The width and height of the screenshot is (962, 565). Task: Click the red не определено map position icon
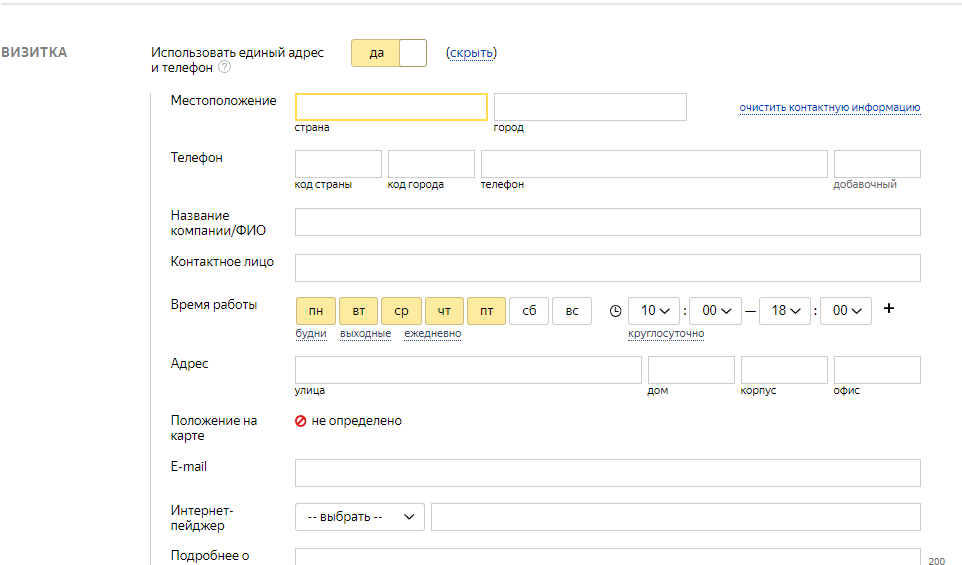(x=301, y=421)
